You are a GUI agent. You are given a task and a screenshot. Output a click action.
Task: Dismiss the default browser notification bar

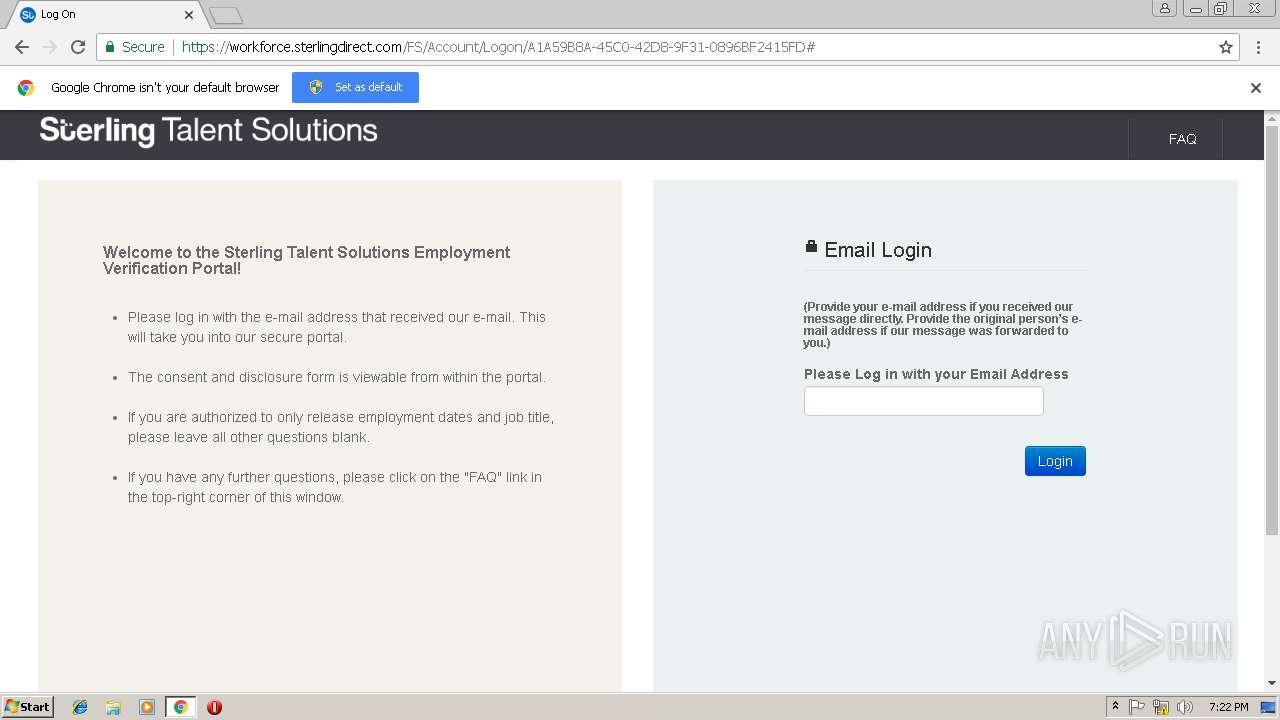(1256, 88)
